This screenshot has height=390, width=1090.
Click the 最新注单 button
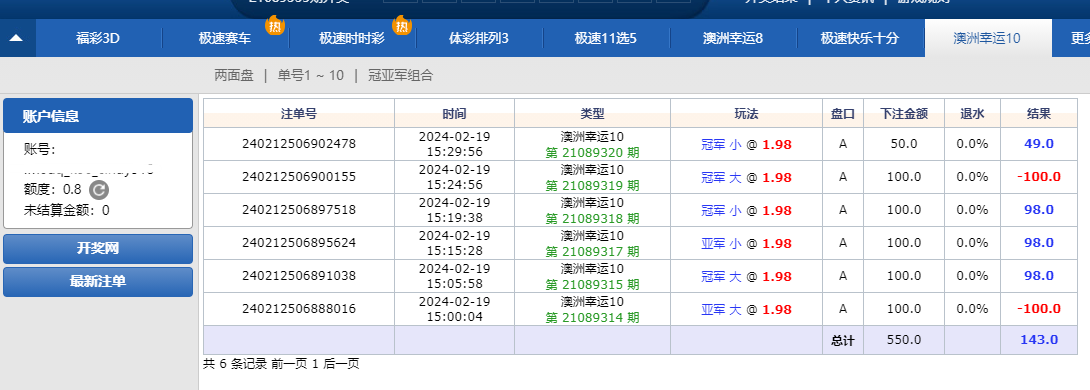98,282
